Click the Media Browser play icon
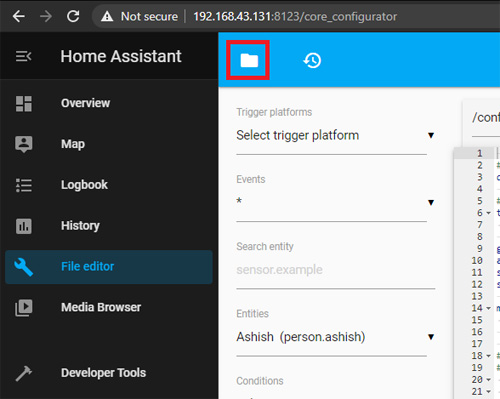Screen dimensions: 500x399 24,308
